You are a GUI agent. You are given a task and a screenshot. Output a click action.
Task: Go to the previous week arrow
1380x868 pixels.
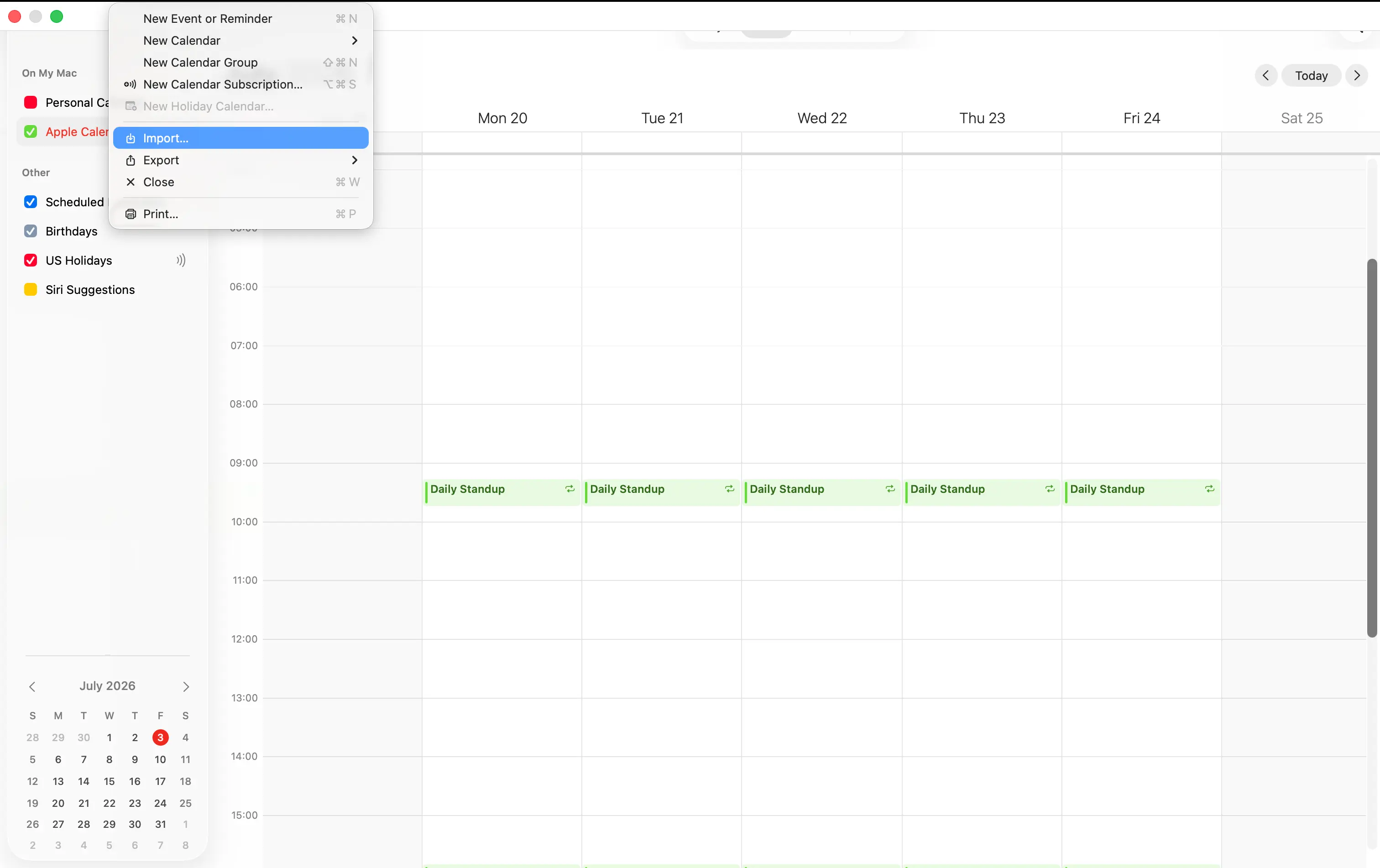1266,75
